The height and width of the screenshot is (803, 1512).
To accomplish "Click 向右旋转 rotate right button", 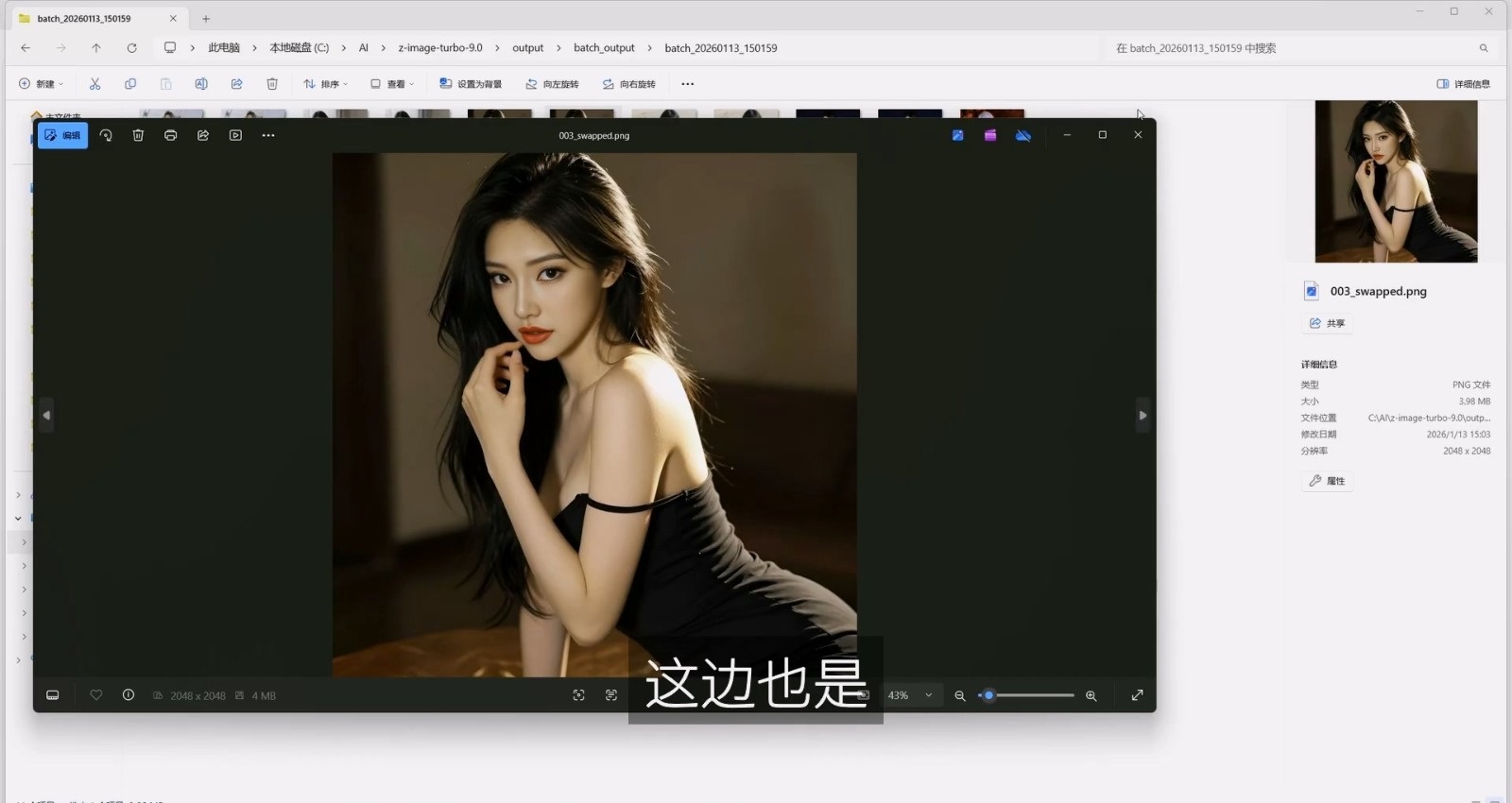I will pyautogui.click(x=628, y=84).
